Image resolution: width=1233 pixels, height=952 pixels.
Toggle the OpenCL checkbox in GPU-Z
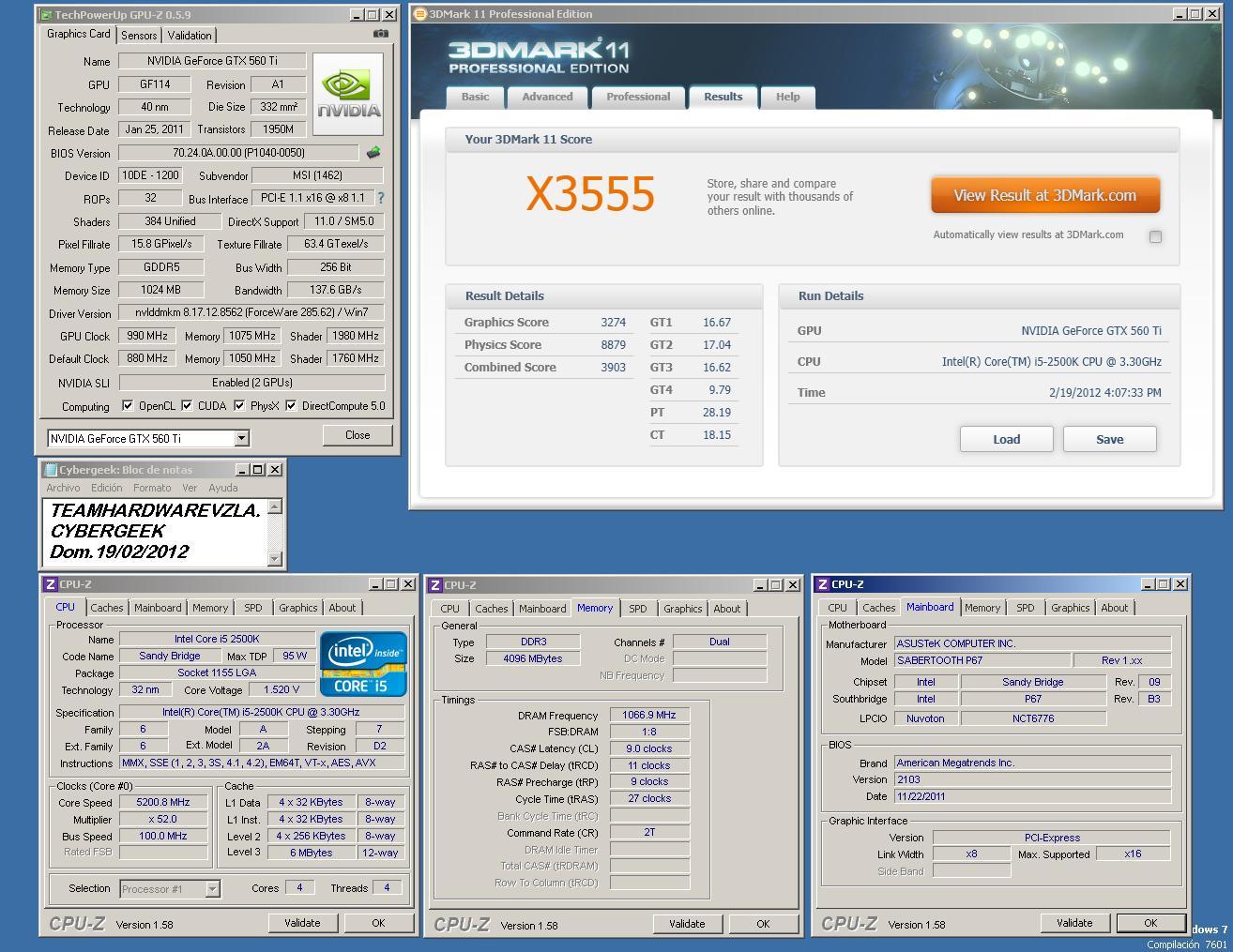click(x=128, y=406)
